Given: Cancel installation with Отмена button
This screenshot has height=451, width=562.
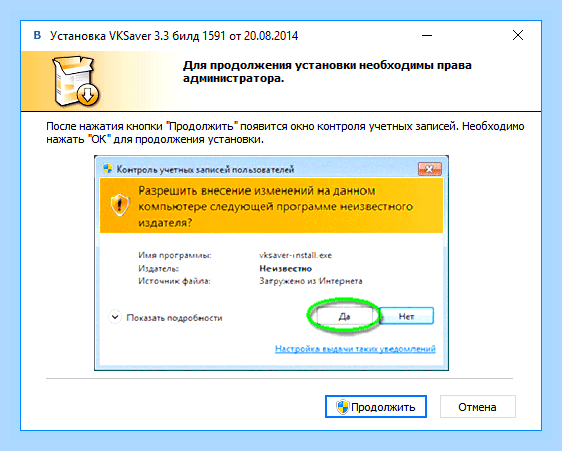Looking at the screenshot, I should coord(477,407).
